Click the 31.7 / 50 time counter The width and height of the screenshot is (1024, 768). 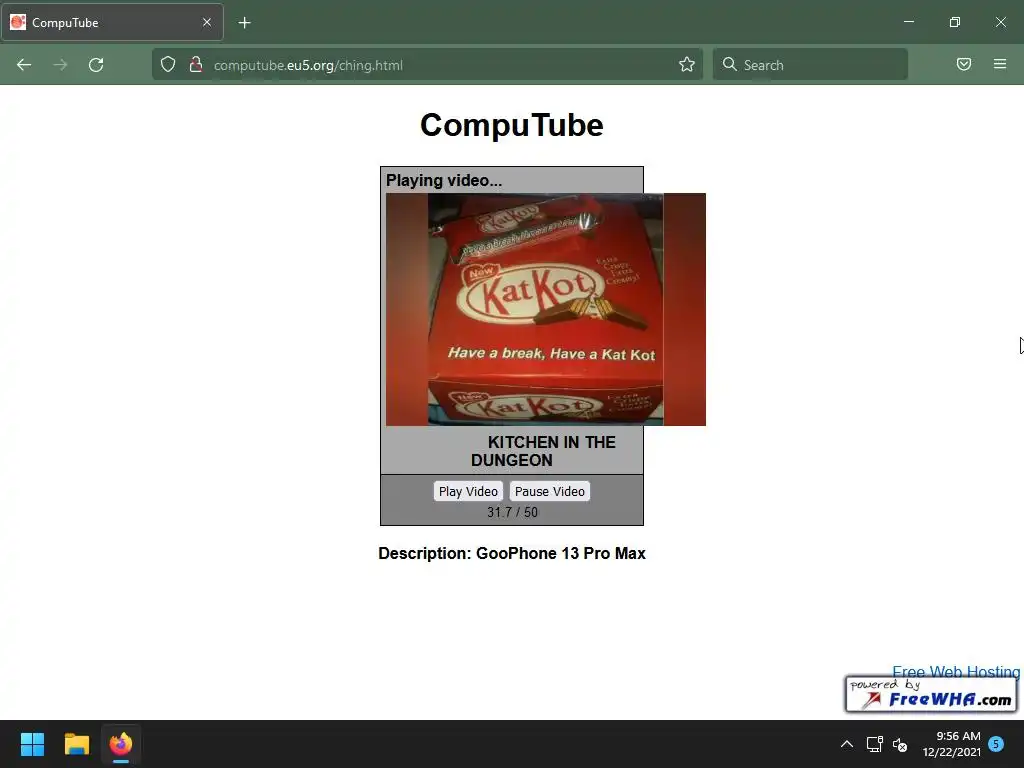[x=512, y=512]
